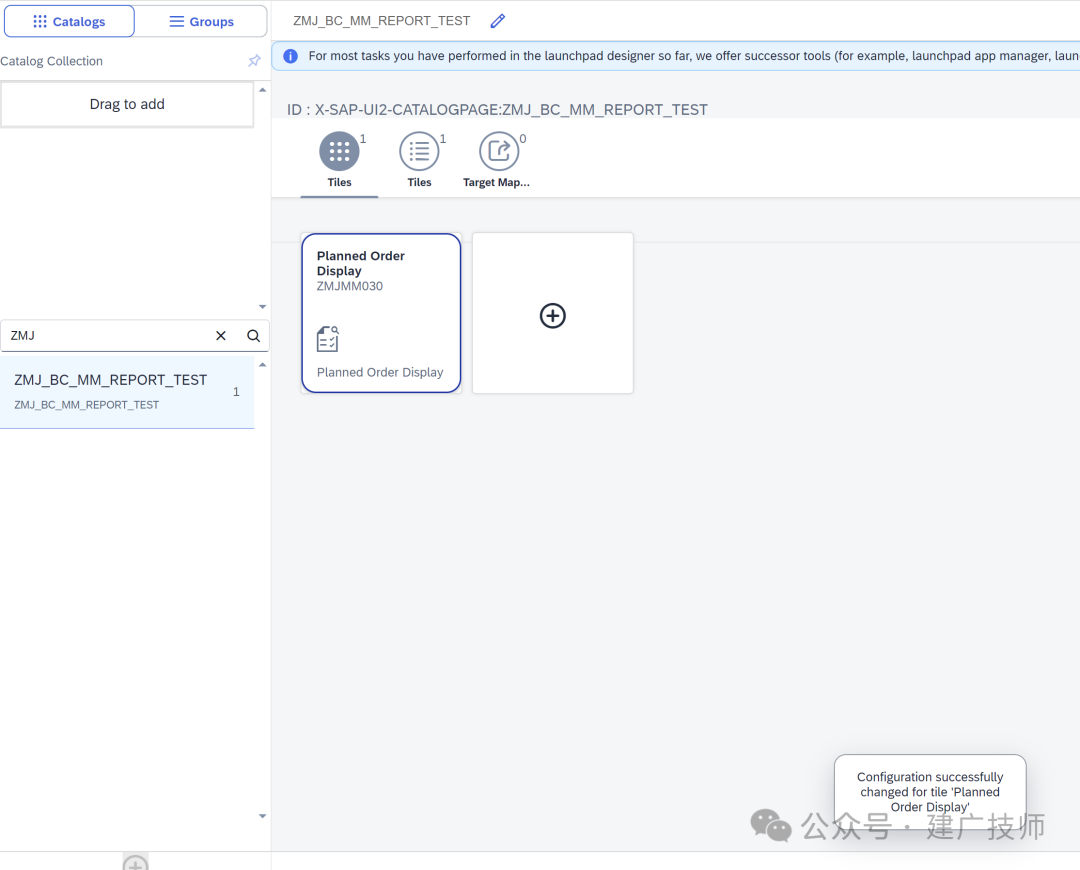Screen dimensions: 1080x870
Task: Run catalog search with magnifier icon
Action: pyautogui.click(x=253, y=335)
